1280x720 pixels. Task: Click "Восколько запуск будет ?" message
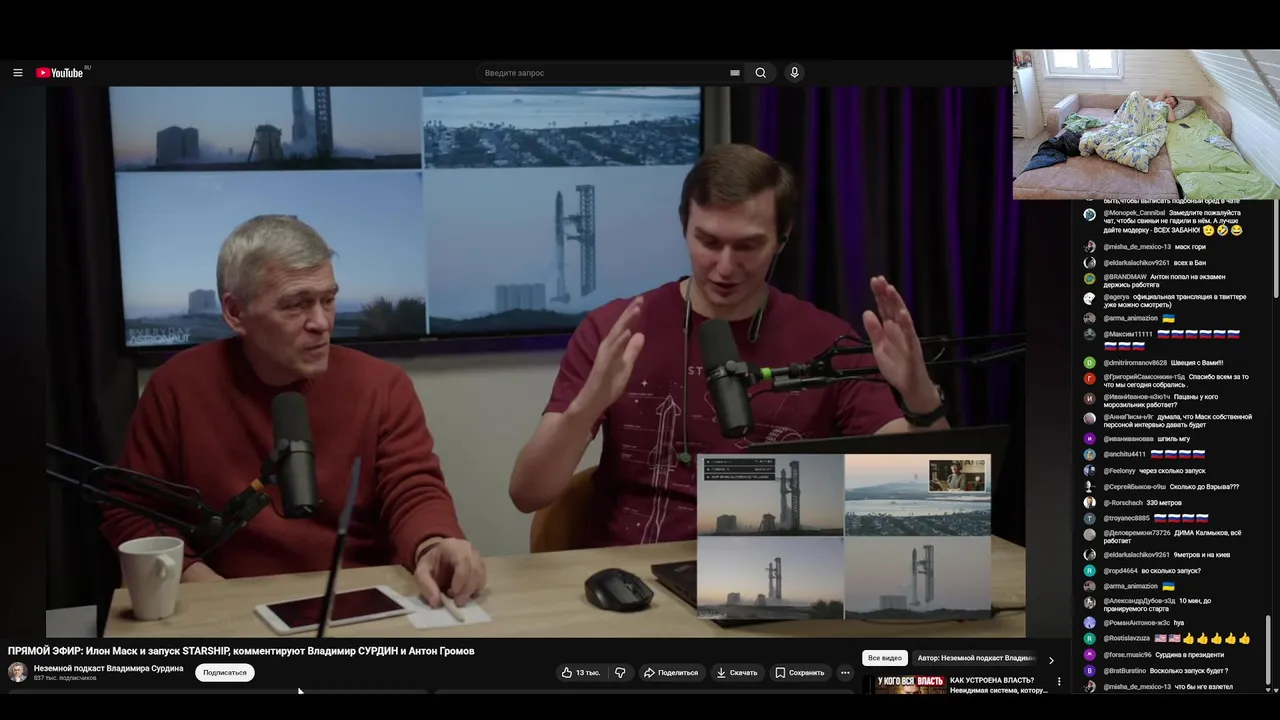tap(1189, 671)
